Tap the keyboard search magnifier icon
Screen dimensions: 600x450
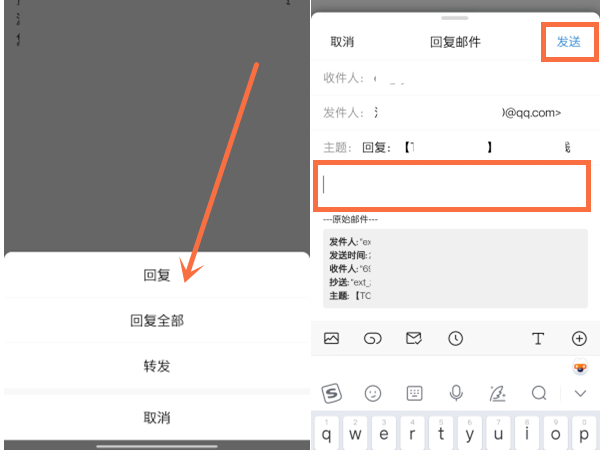pyautogui.click(x=539, y=393)
